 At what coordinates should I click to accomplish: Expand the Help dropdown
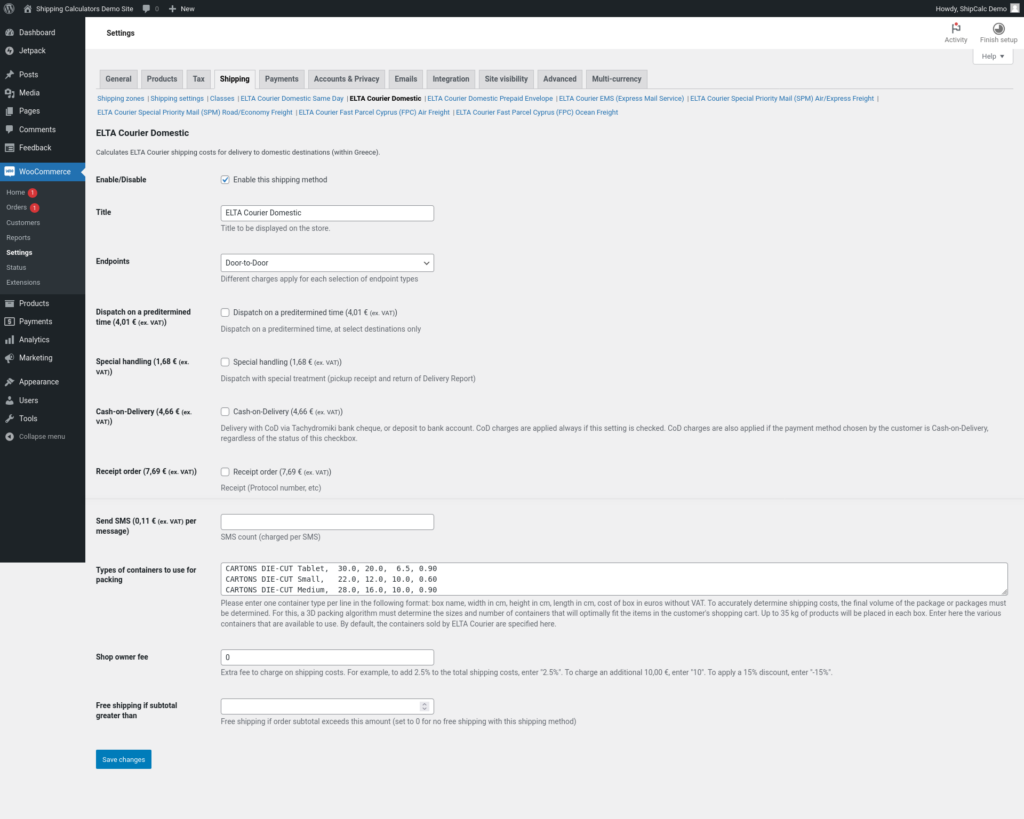993,56
